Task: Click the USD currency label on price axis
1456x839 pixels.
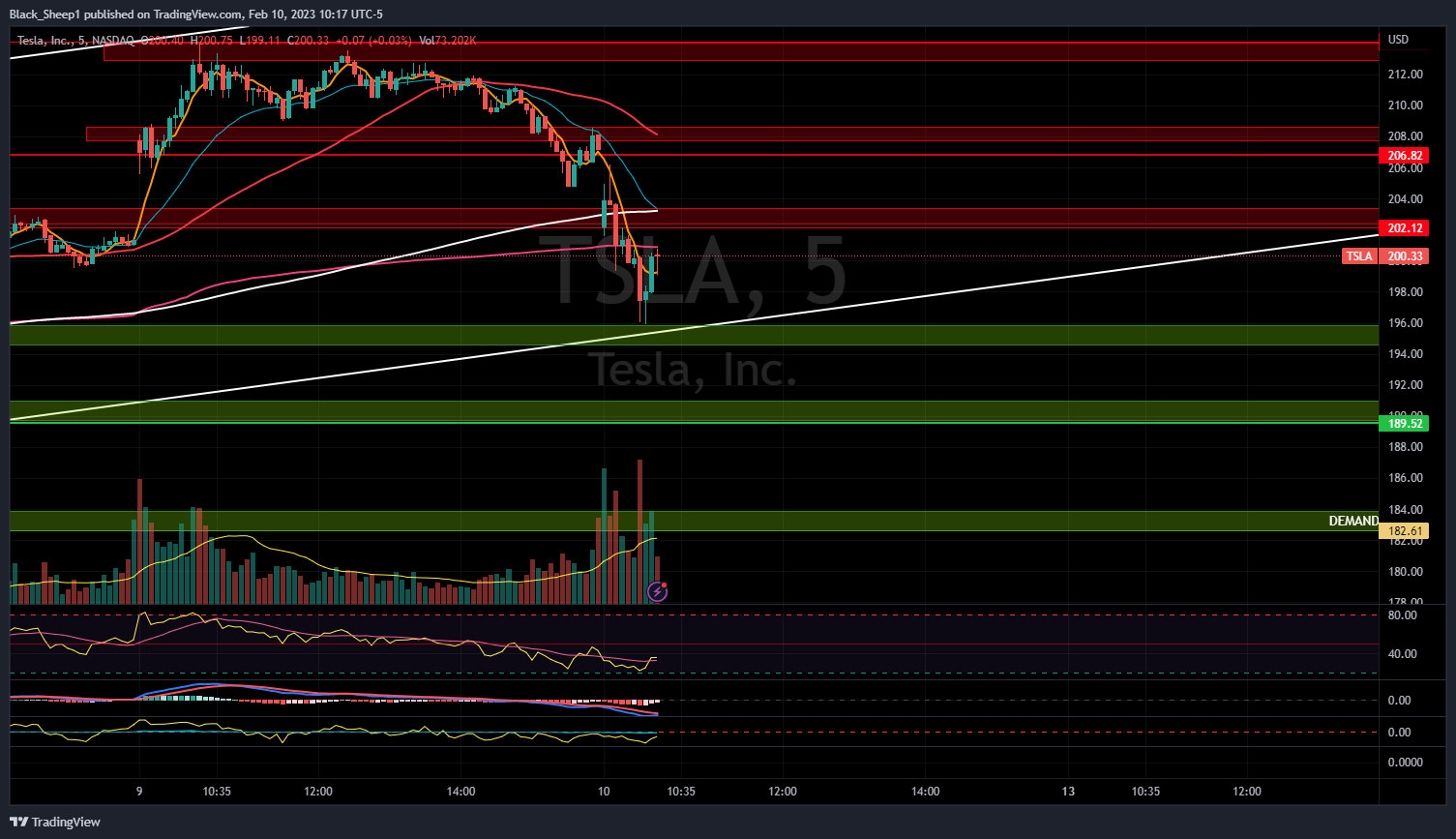Action: point(1398,40)
